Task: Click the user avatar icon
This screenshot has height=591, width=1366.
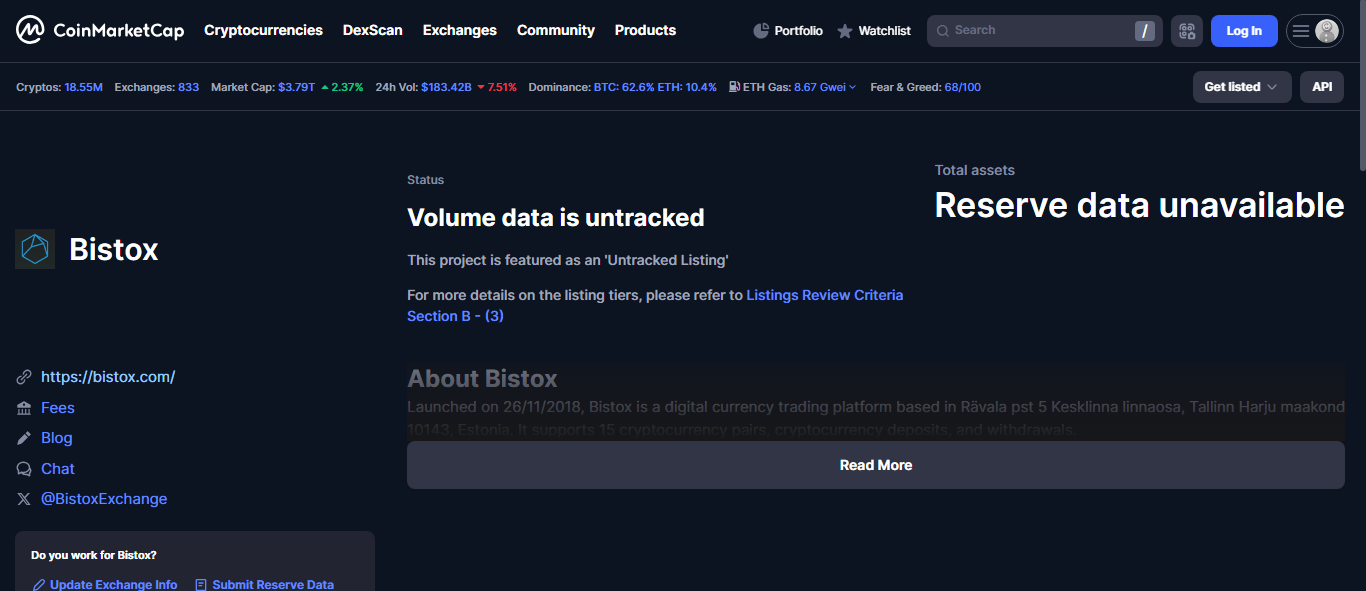Action: (1327, 31)
